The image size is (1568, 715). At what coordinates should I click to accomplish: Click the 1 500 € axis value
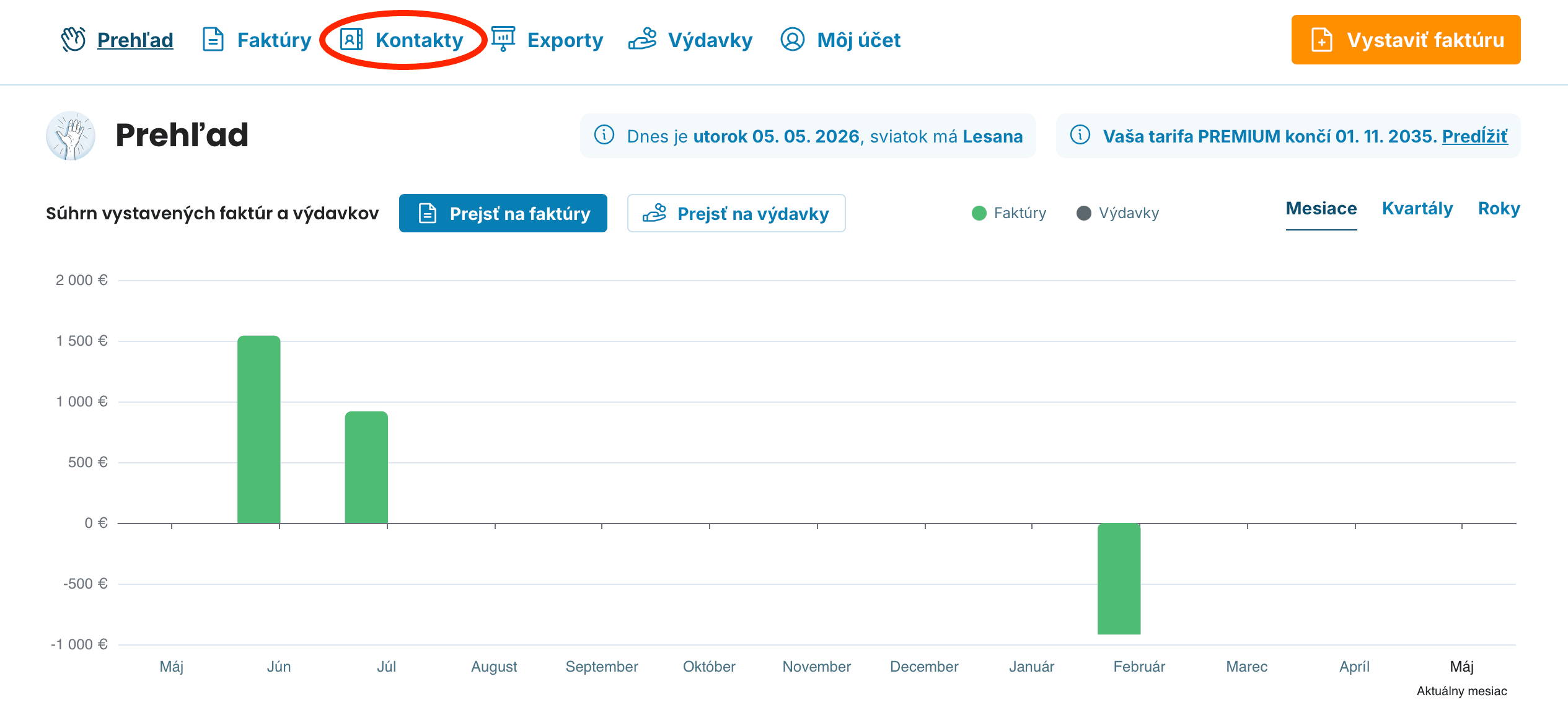tap(82, 341)
